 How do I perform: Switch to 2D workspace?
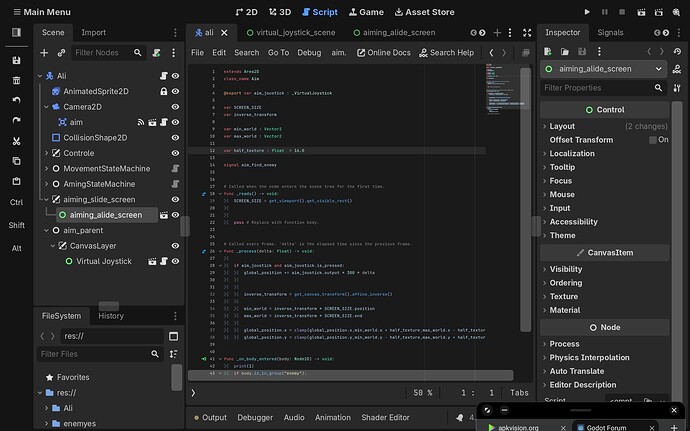pyautogui.click(x=246, y=12)
